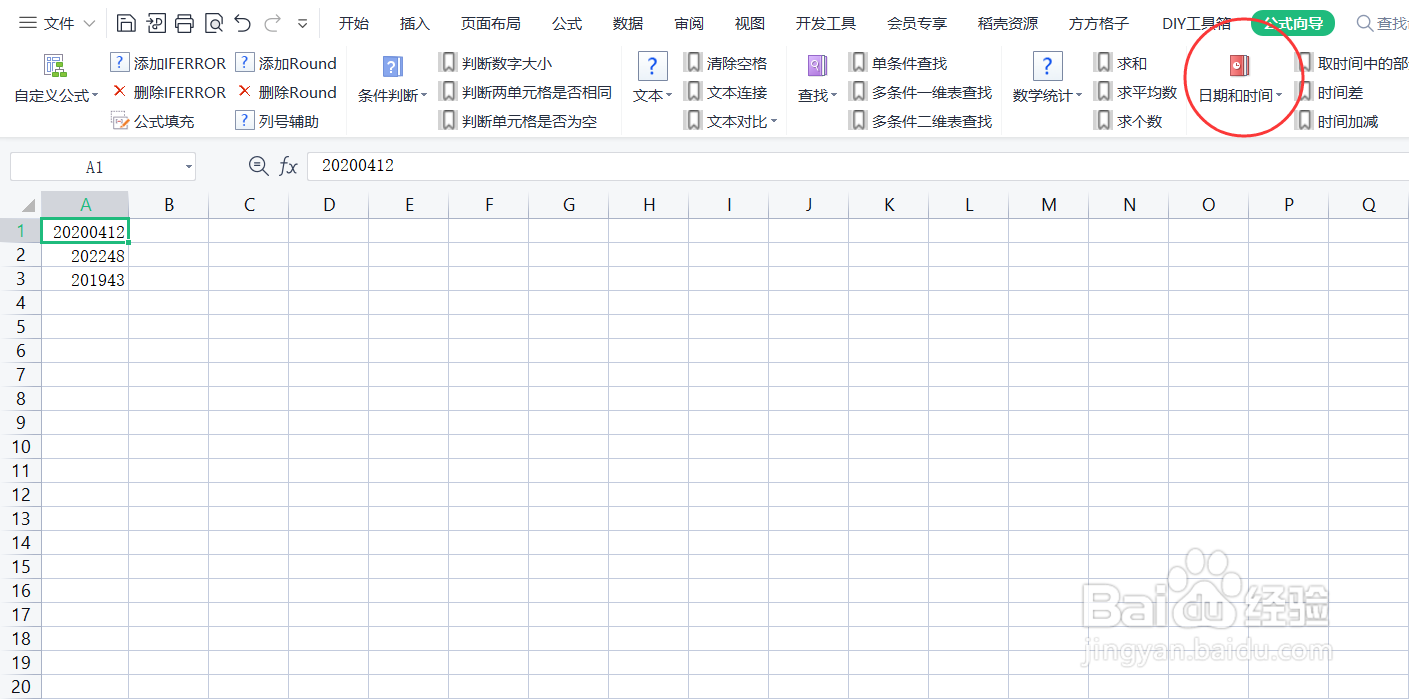Viewport: 1409px width, 699px height.
Task: Click 求平均数 item
Action: pyautogui.click(x=1135, y=92)
